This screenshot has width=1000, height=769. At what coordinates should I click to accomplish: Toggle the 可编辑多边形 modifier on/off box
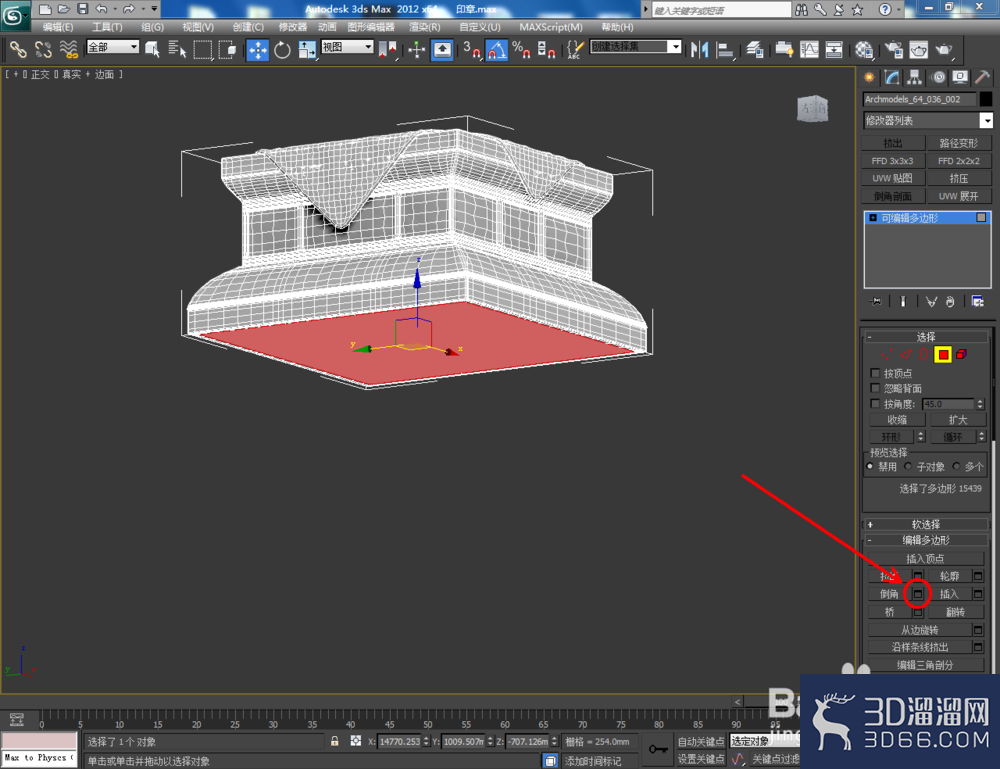click(981, 218)
